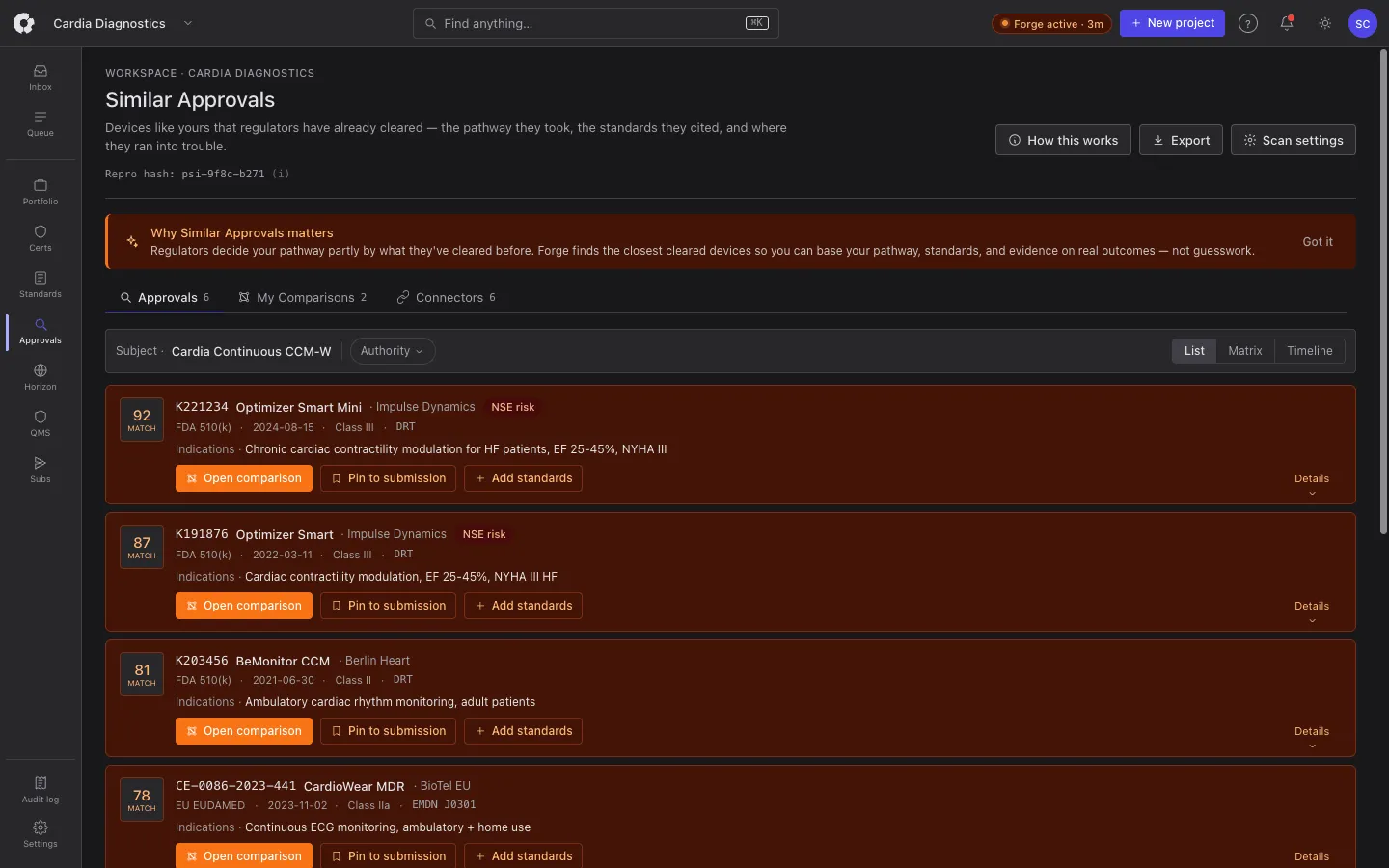Click the Cardia Continuous CCM-W subject name

(251, 351)
